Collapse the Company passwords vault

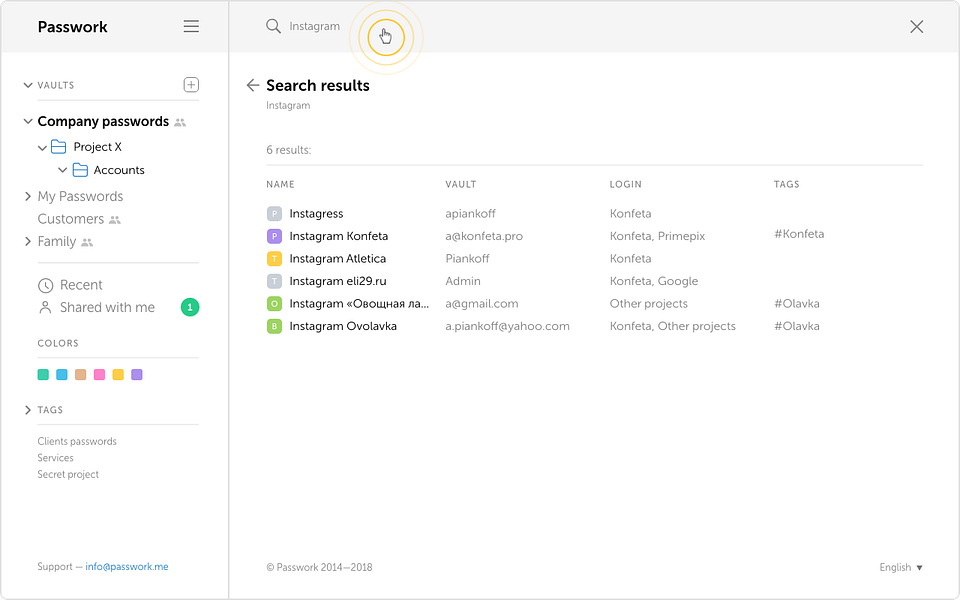click(x=28, y=121)
